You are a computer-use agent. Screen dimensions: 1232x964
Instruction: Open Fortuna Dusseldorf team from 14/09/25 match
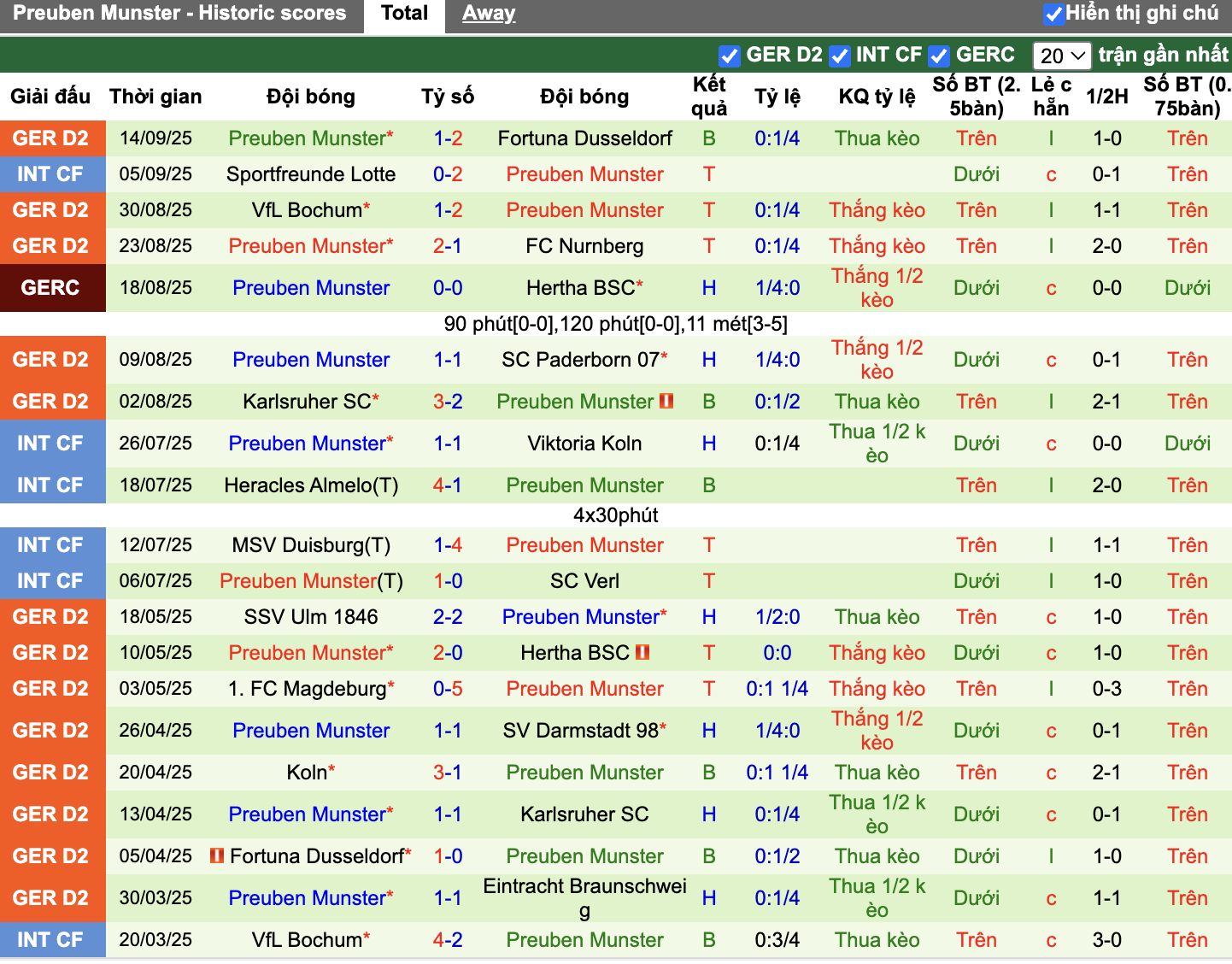point(584,138)
